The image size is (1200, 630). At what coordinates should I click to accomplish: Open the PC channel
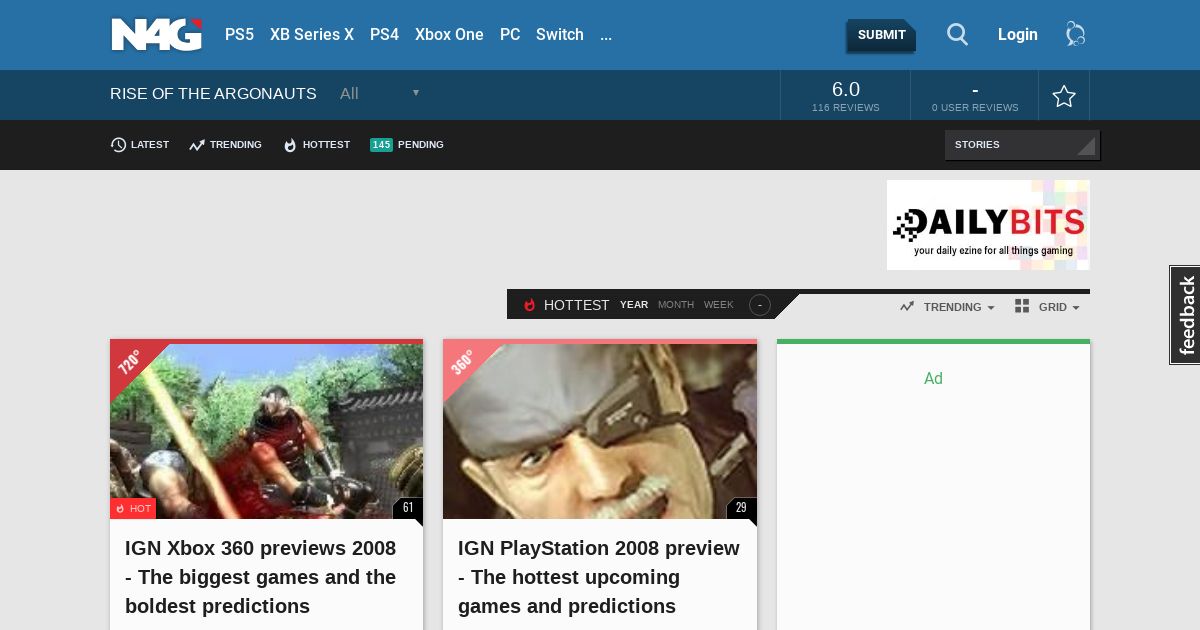510,35
